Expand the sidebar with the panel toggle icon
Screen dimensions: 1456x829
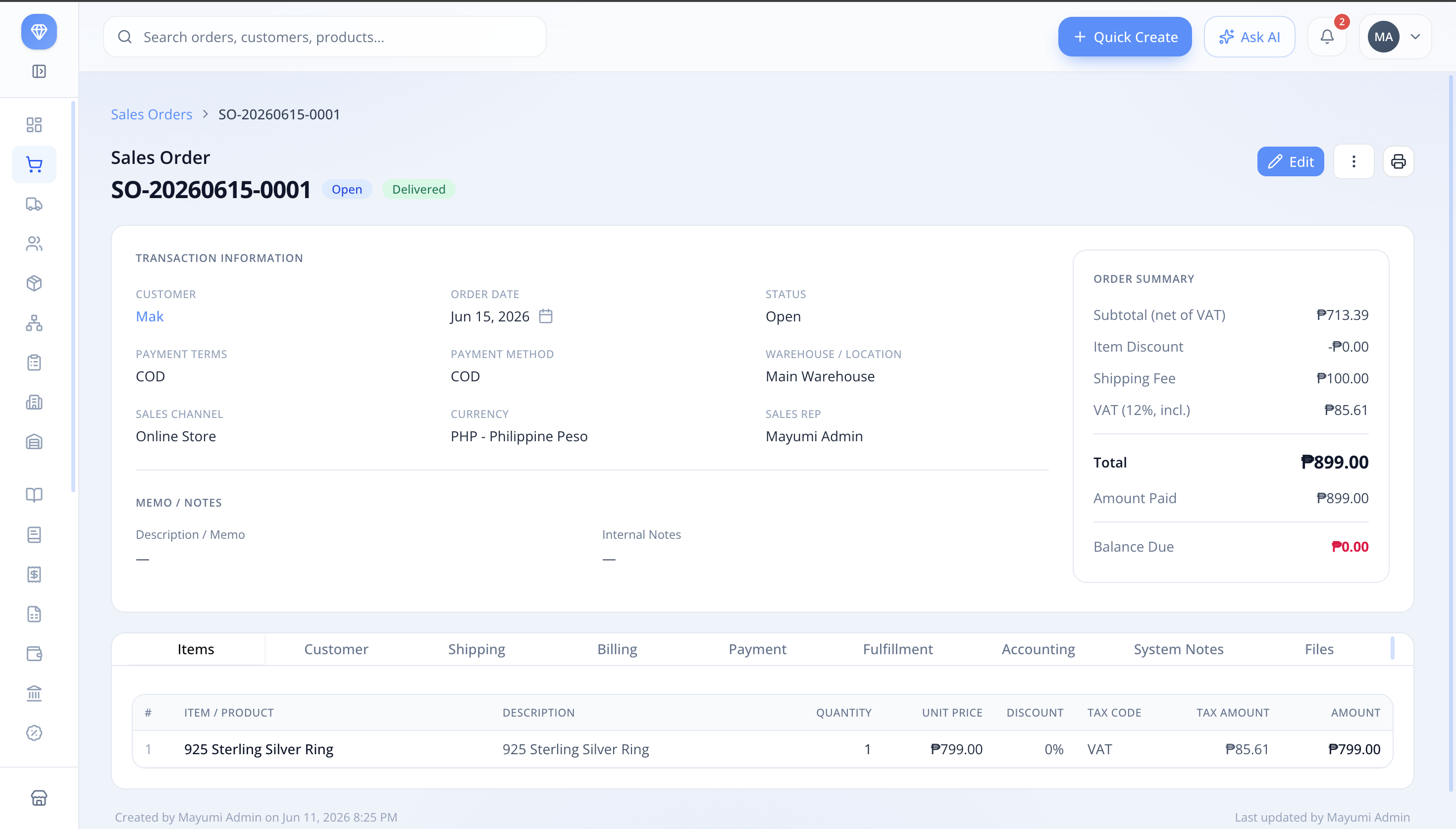tap(39, 71)
